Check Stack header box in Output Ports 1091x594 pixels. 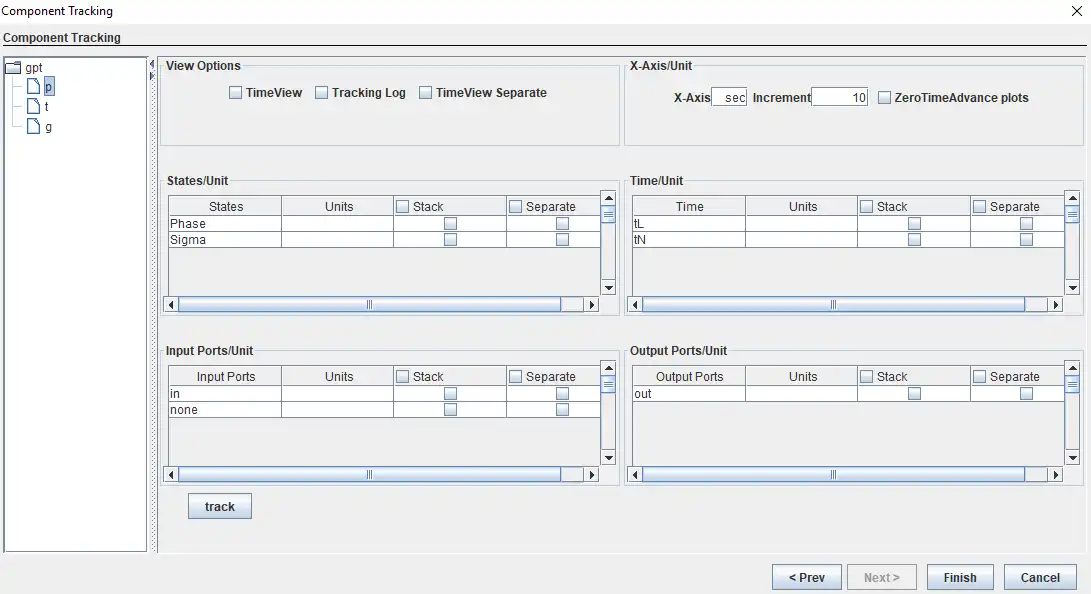[x=867, y=377]
